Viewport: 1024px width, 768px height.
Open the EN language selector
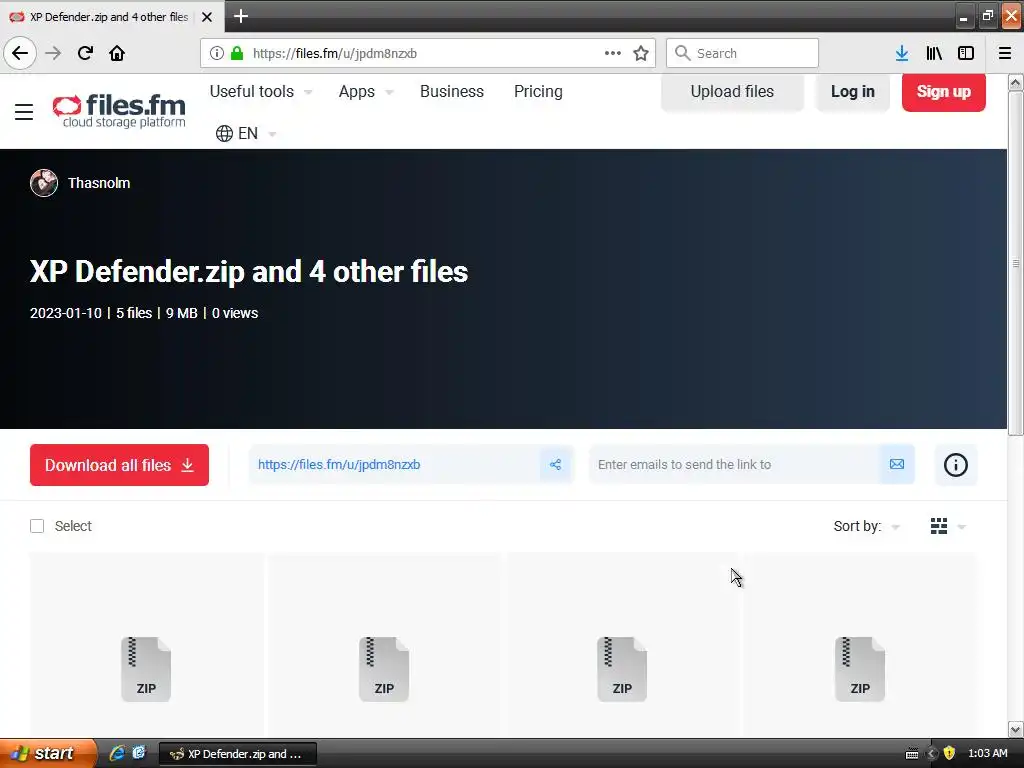coord(246,133)
